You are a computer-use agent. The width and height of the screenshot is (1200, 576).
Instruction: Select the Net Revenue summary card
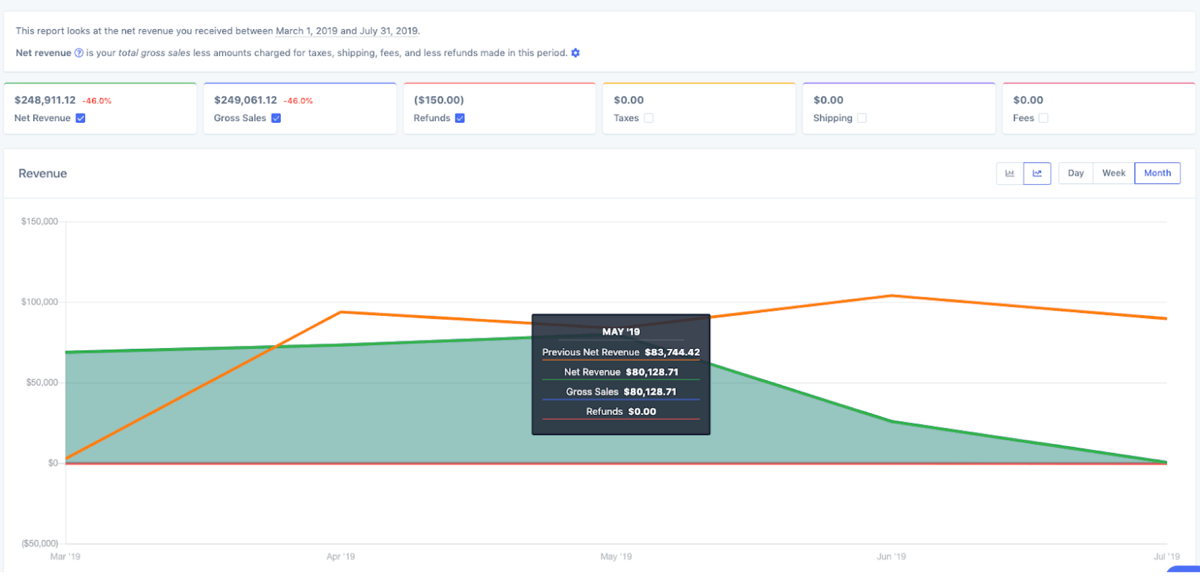(x=100, y=107)
